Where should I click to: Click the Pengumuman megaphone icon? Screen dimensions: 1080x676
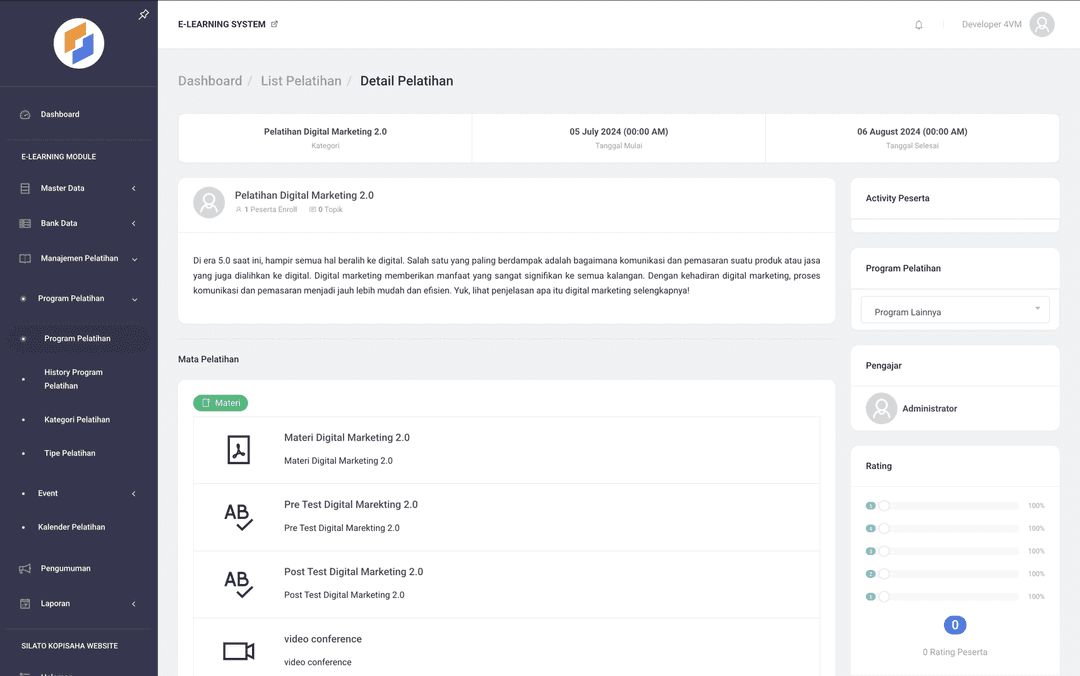point(25,569)
